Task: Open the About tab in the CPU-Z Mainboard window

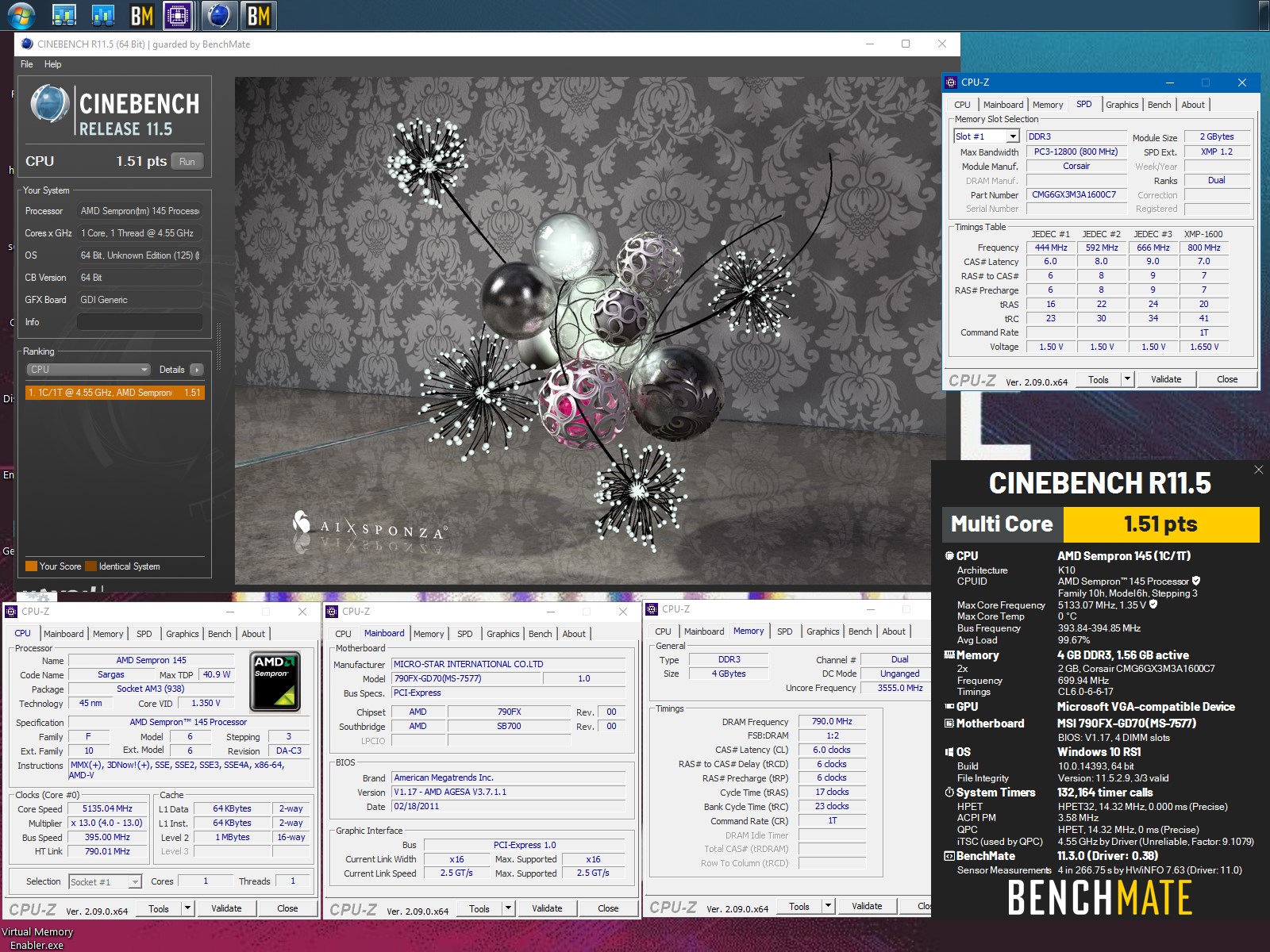Action: 574,634
